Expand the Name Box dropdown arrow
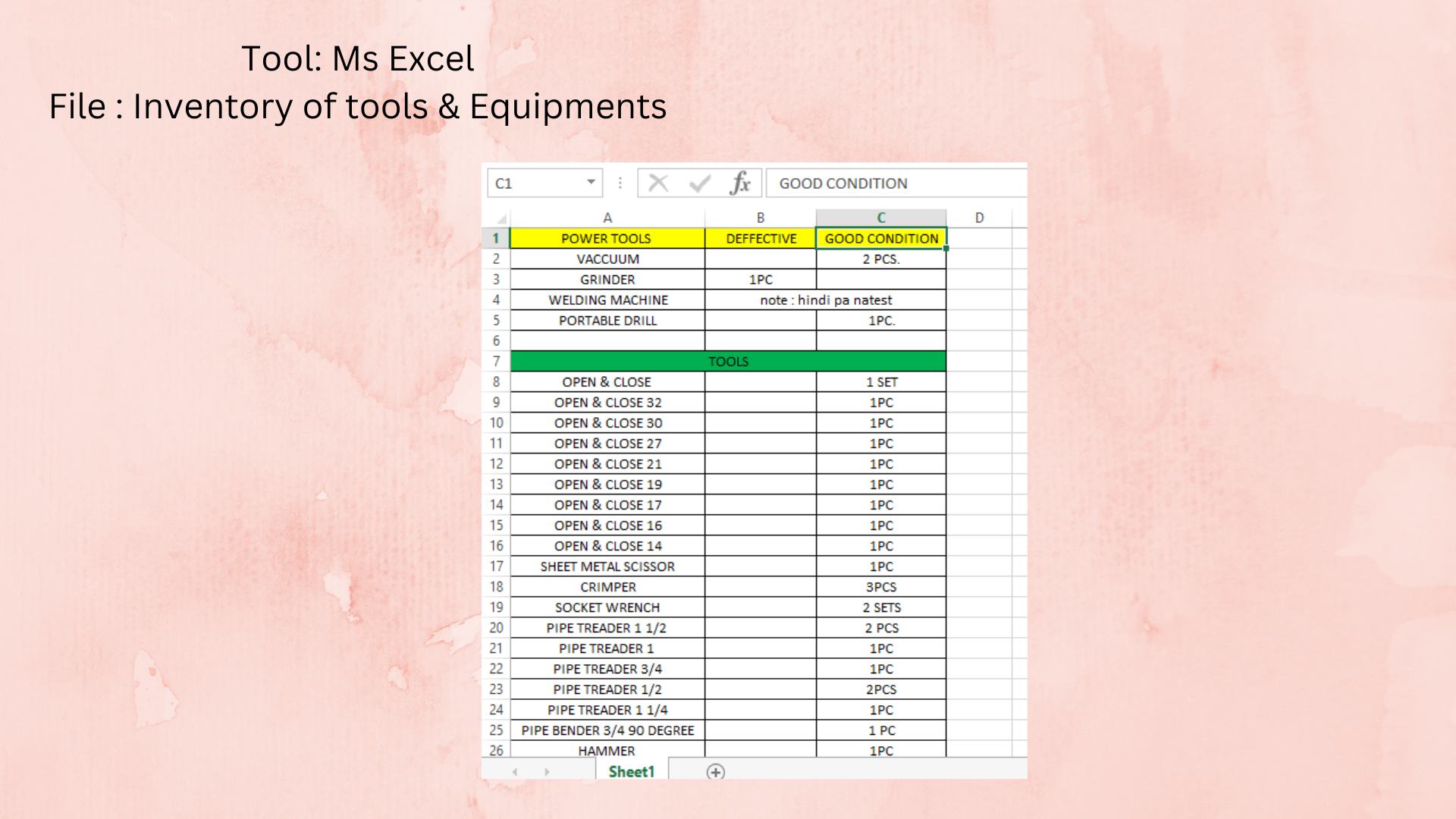The width and height of the screenshot is (1456, 819). [x=591, y=183]
